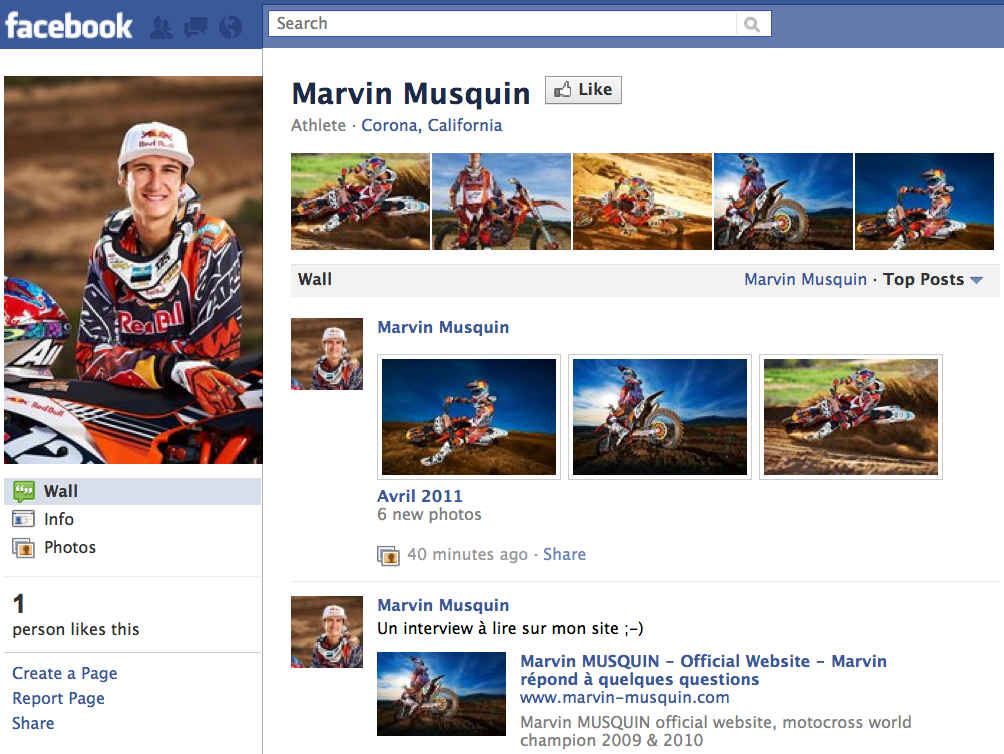Image resolution: width=1004 pixels, height=754 pixels.
Task: Click inside the Search field
Action: [503, 24]
